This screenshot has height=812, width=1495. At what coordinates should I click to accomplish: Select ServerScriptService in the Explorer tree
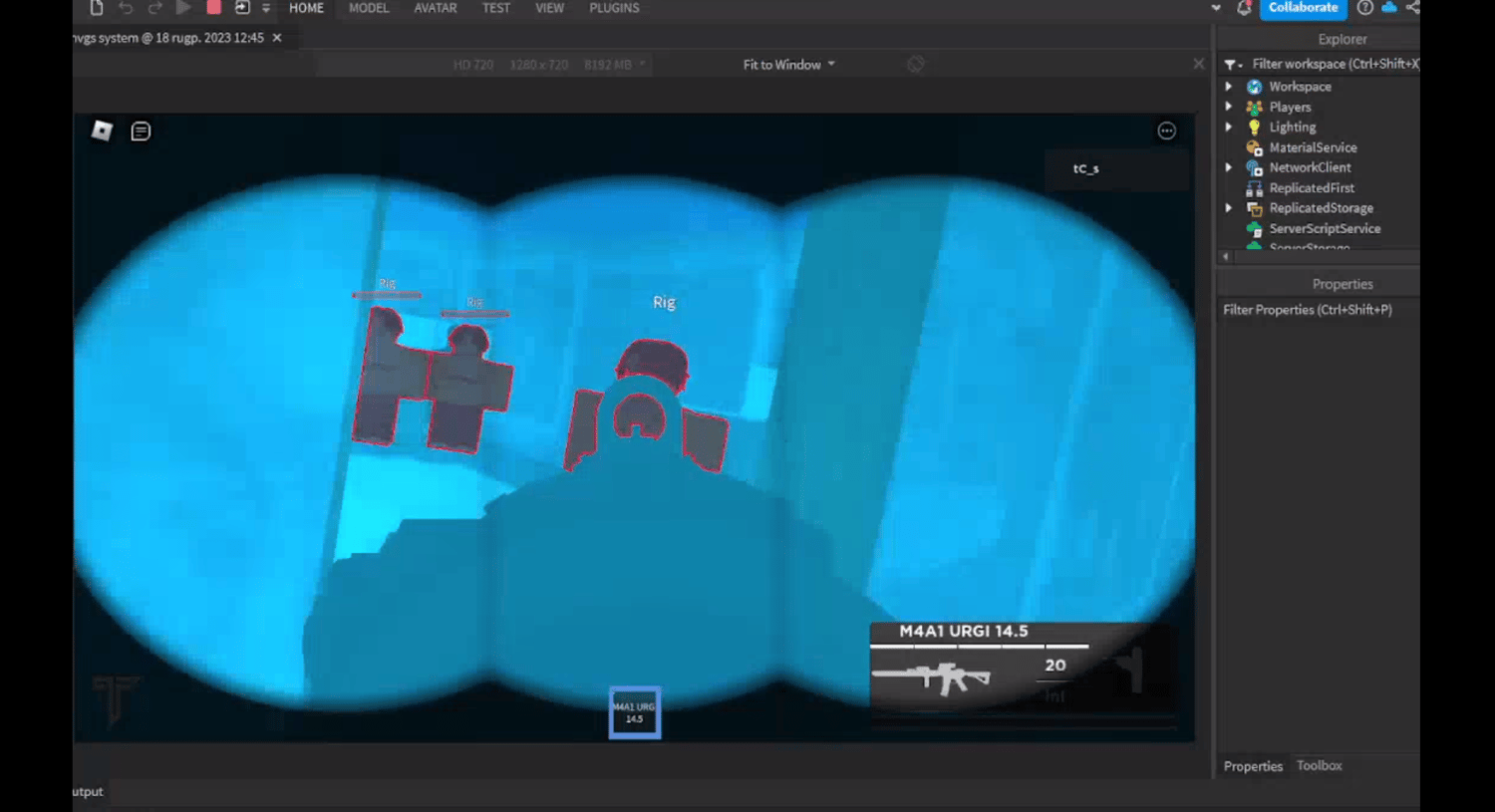pyautogui.click(x=1325, y=228)
